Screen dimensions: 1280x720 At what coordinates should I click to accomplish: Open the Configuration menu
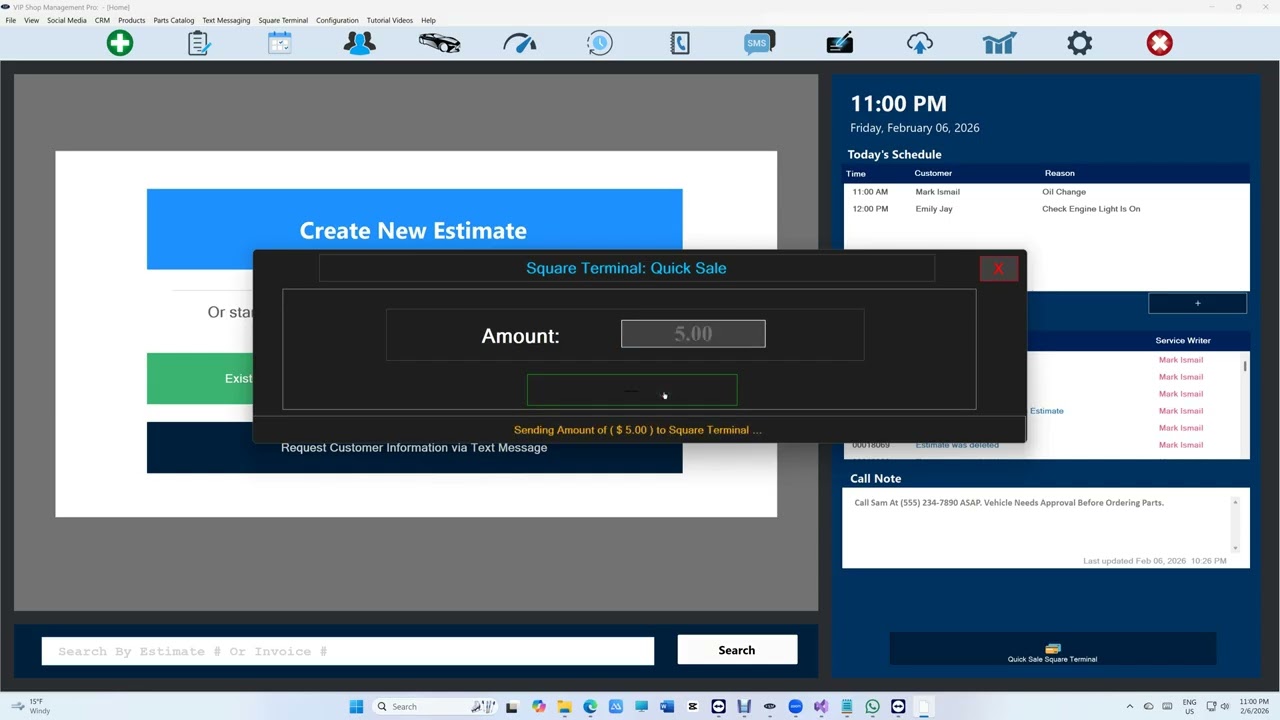(337, 20)
